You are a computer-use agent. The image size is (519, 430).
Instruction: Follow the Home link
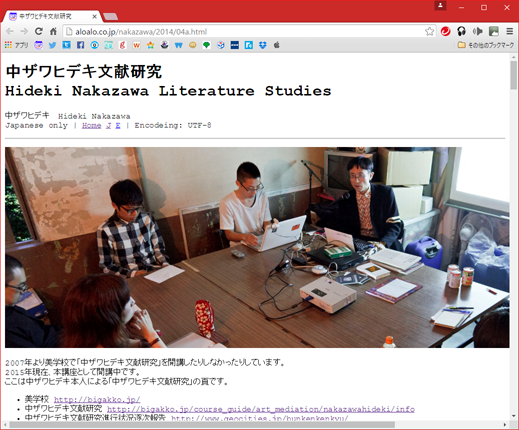tap(91, 125)
